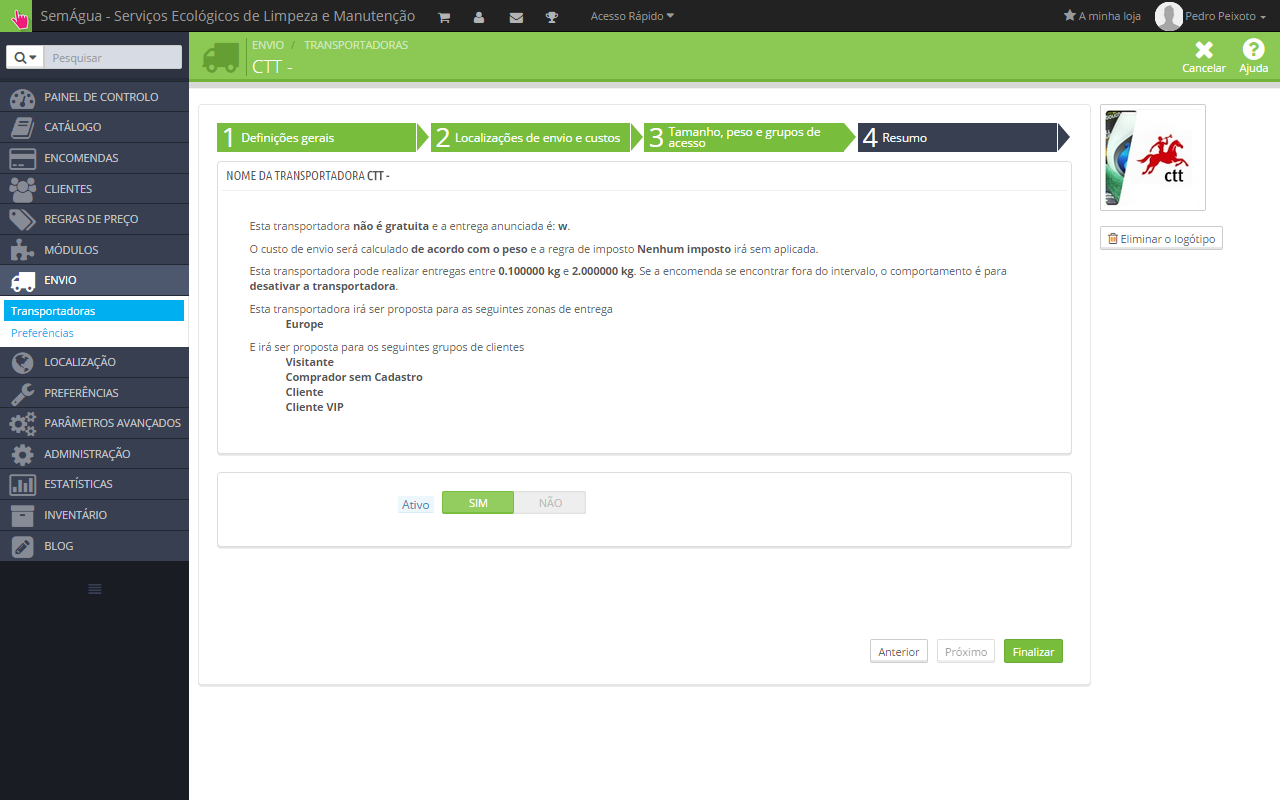The width and height of the screenshot is (1280, 800).
Task: Click the store name SemÁgua title
Action: pyautogui.click(x=227, y=16)
